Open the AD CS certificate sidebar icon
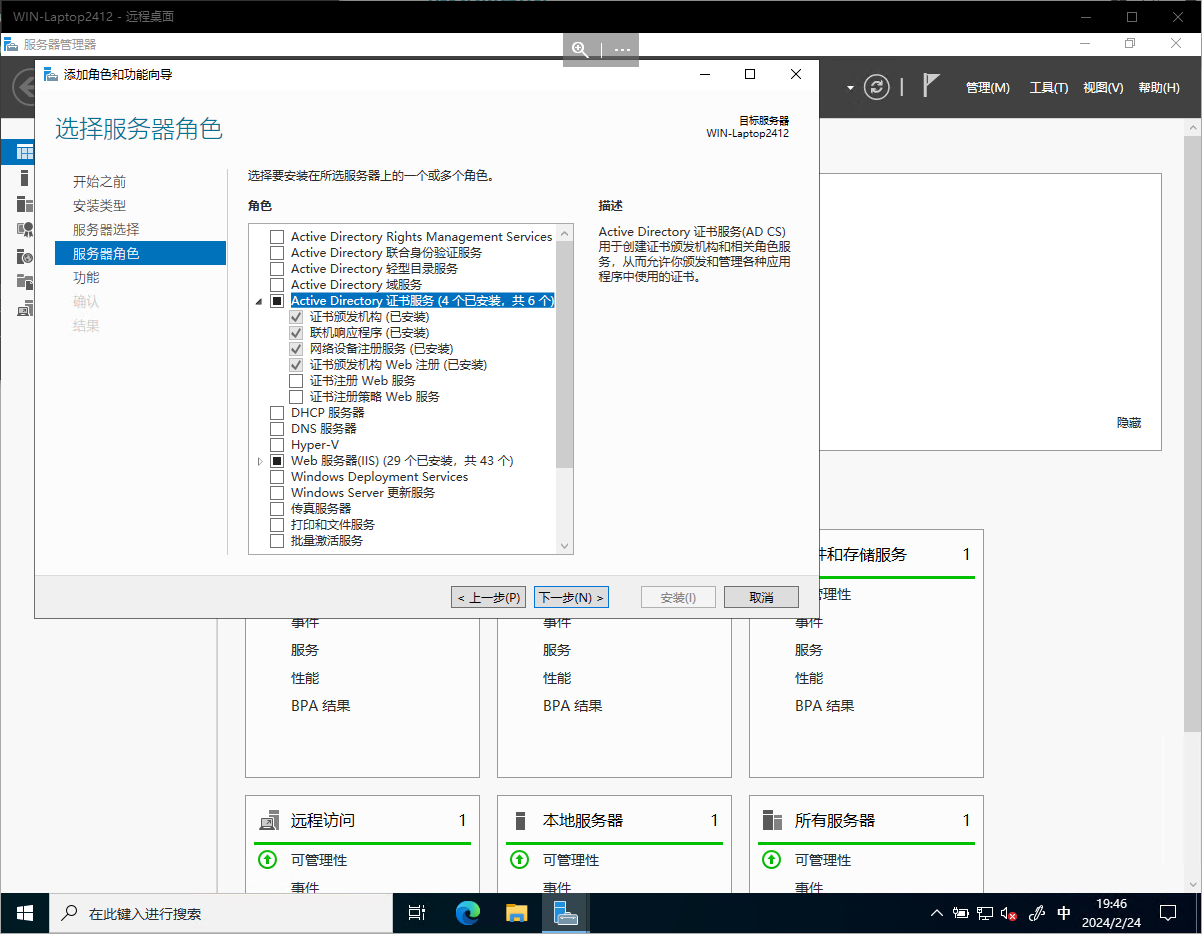The height and width of the screenshot is (934, 1202). click(25, 230)
